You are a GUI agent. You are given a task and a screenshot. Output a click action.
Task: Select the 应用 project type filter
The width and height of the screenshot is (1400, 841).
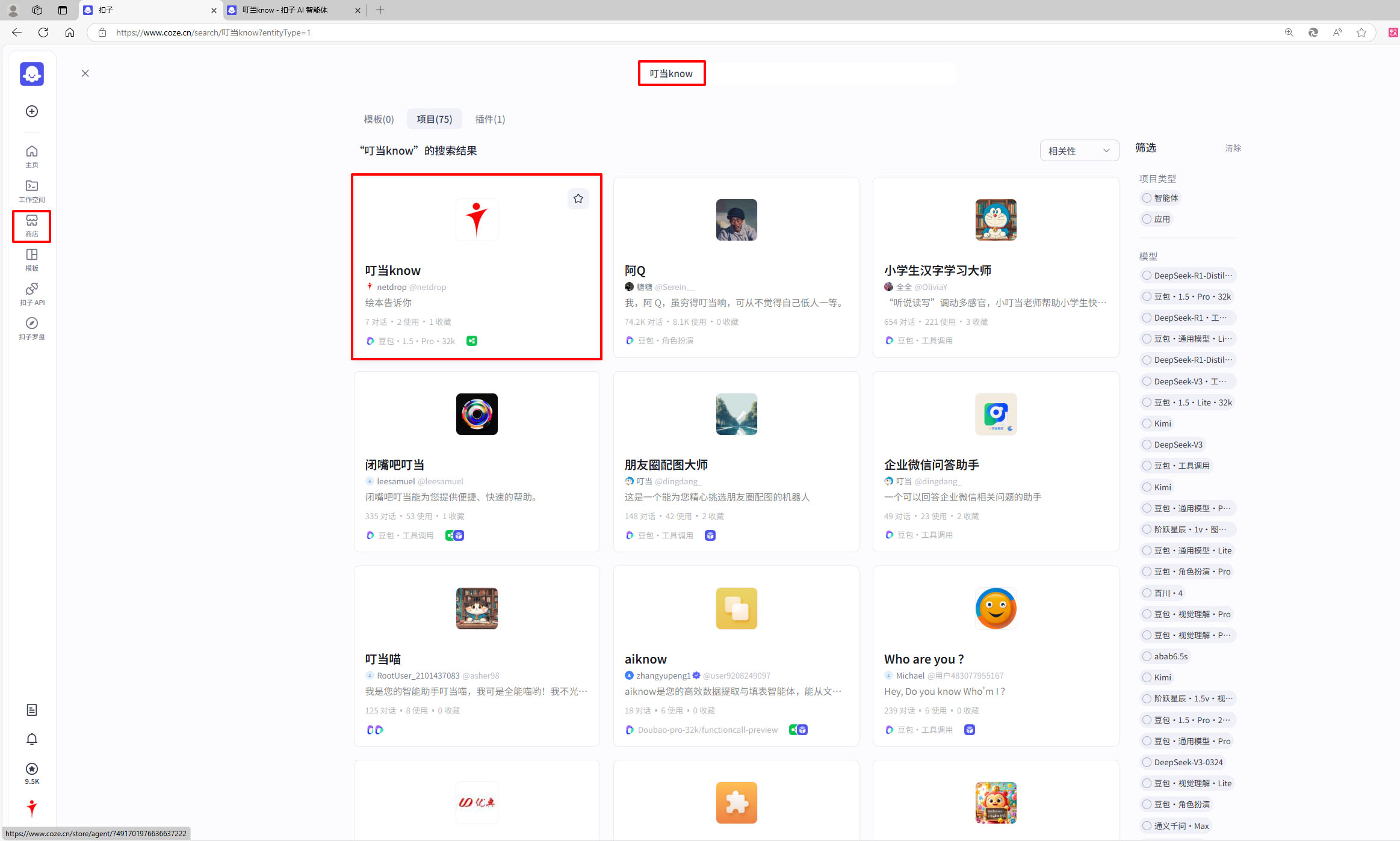tap(1156, 219)
